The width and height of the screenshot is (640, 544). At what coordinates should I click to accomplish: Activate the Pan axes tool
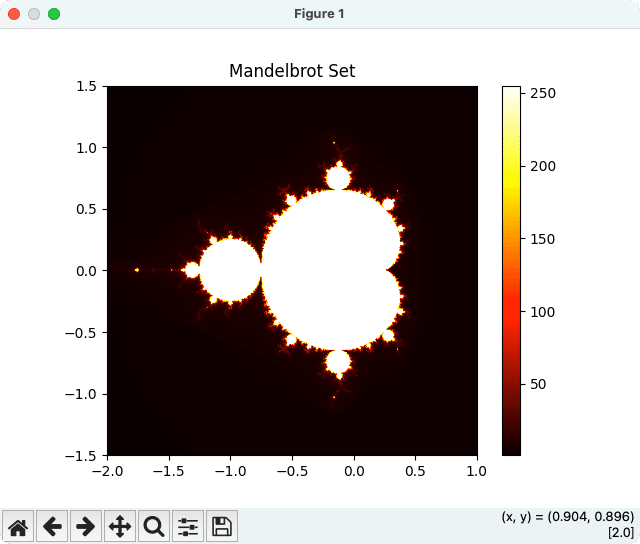pos(120,526)
